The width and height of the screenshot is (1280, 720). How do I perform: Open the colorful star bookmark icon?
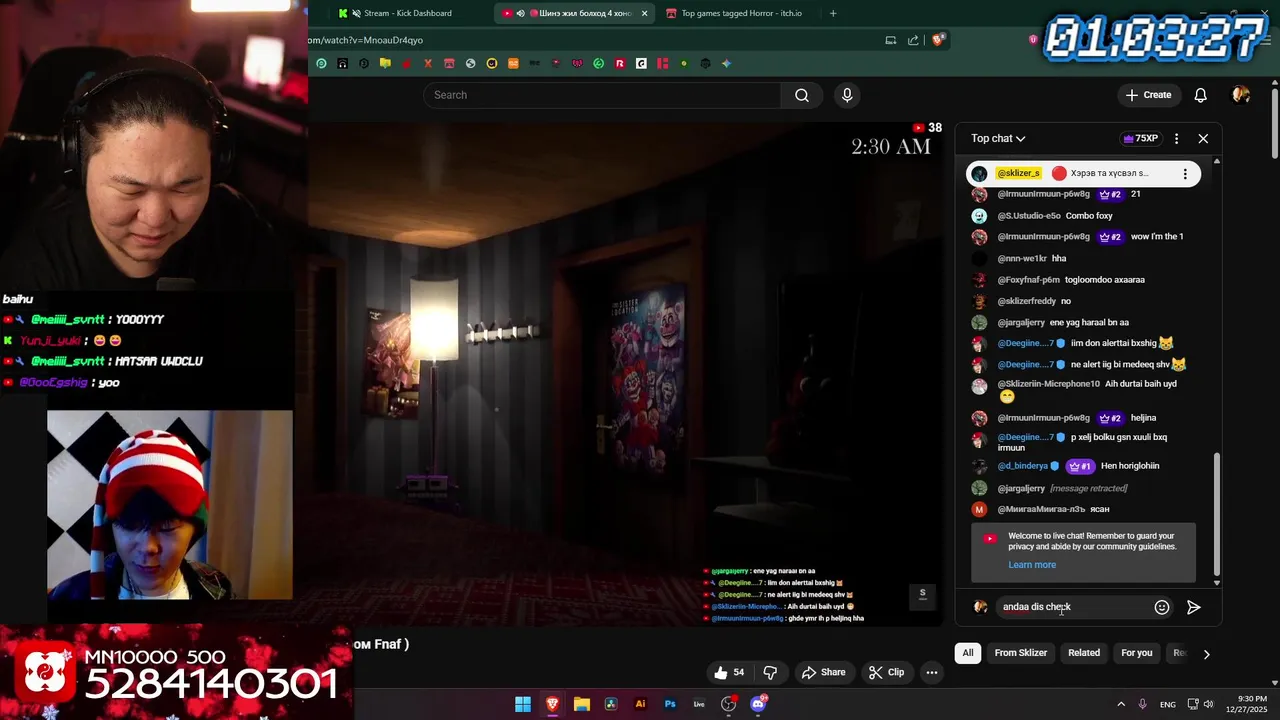(x=727, y=63)
